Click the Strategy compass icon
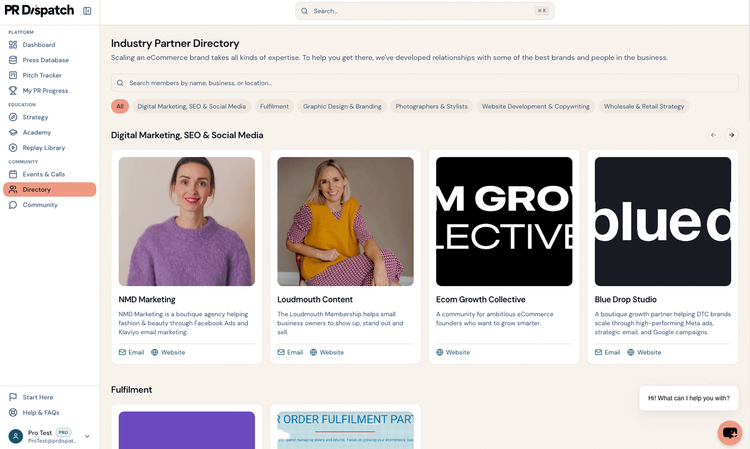 [x=13, y=117]
